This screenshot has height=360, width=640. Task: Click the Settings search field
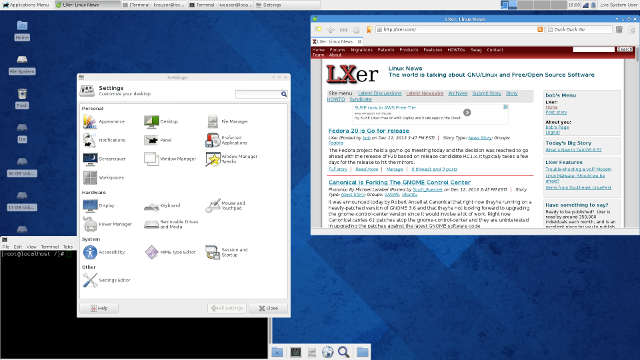coord(261,94)
